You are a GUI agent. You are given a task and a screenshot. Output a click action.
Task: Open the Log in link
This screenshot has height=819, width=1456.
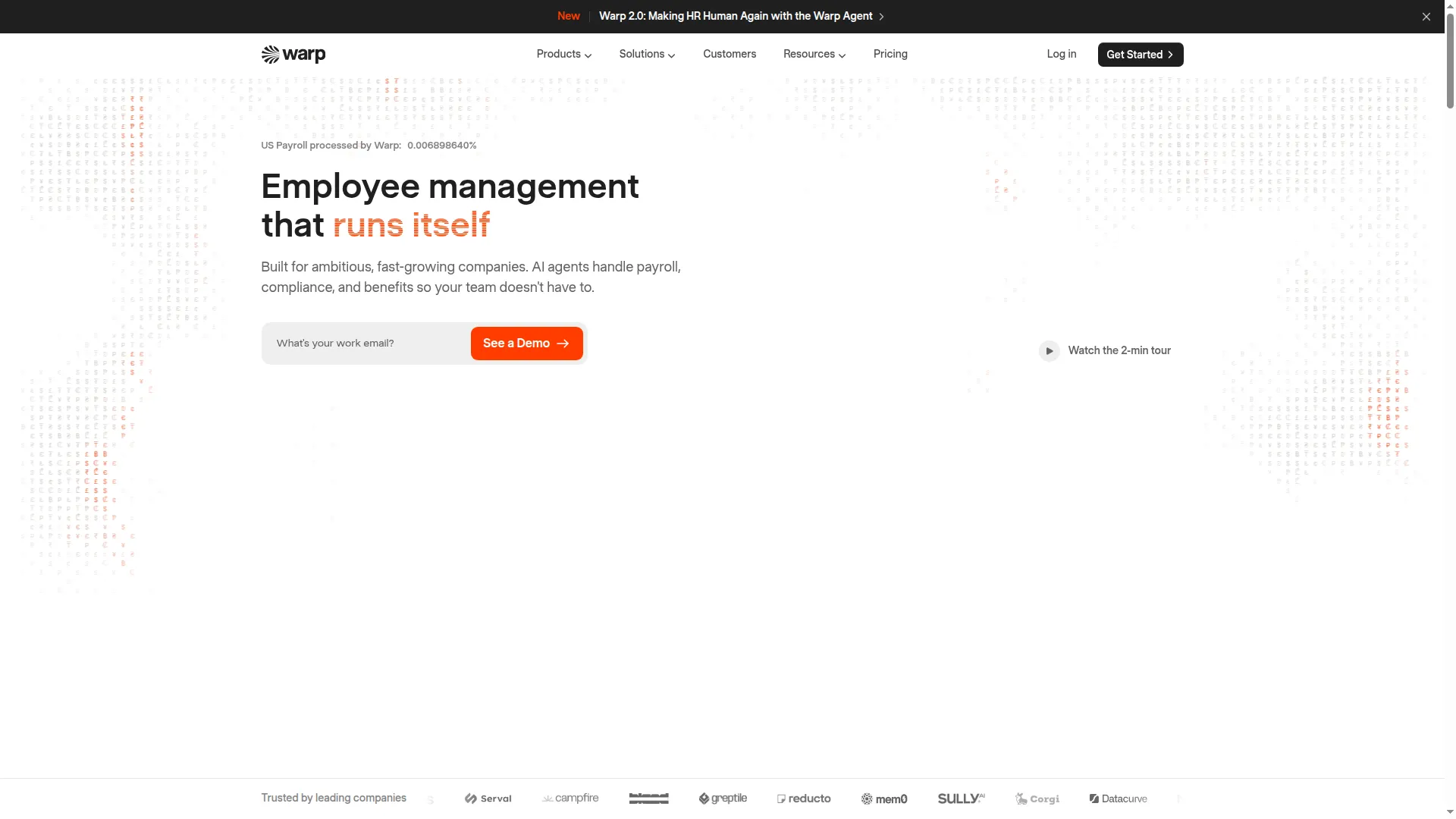click(1062, 54)
